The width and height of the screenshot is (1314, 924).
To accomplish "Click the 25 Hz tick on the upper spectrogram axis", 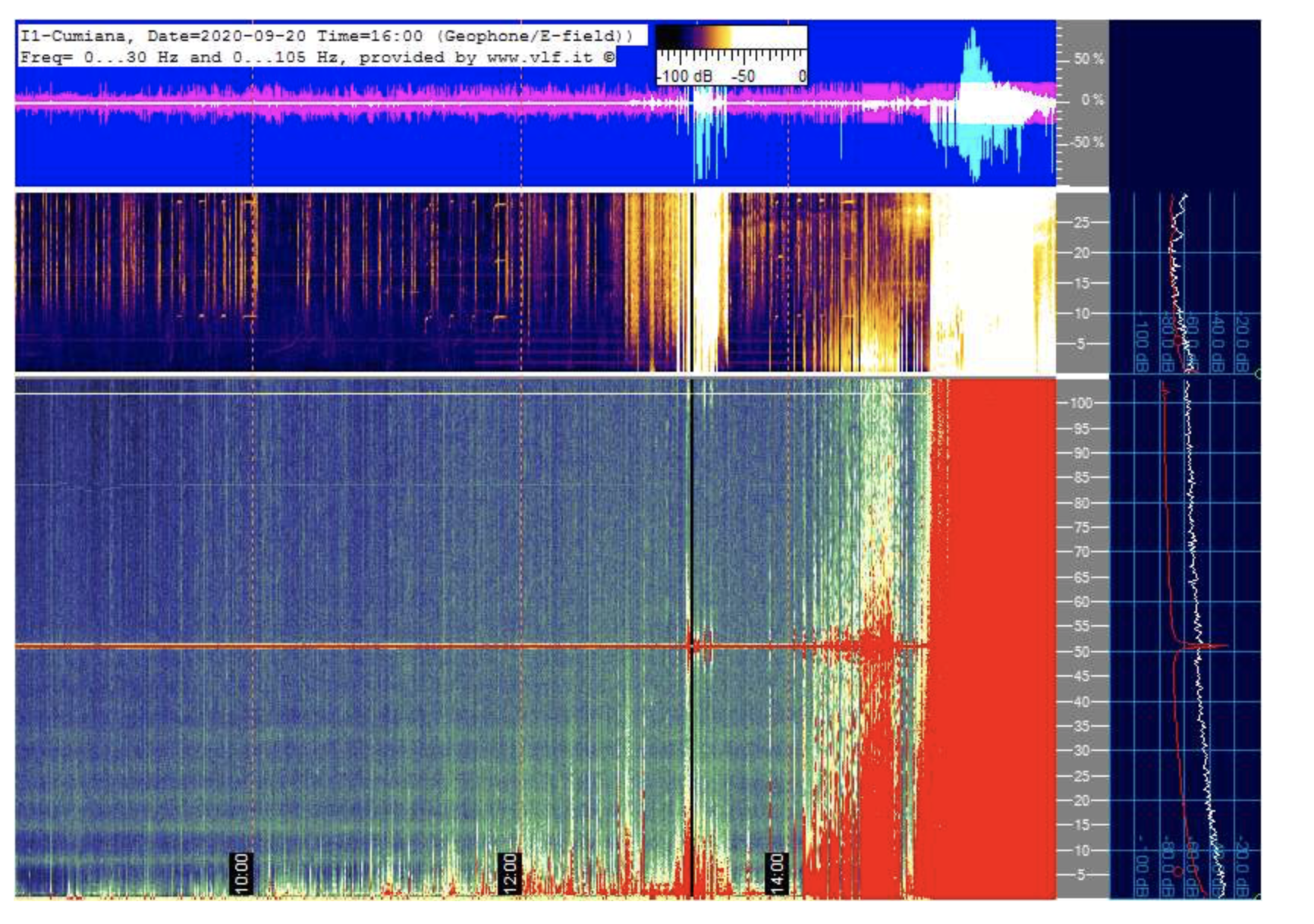I will pyautogui.click(x=1081, y=222).
